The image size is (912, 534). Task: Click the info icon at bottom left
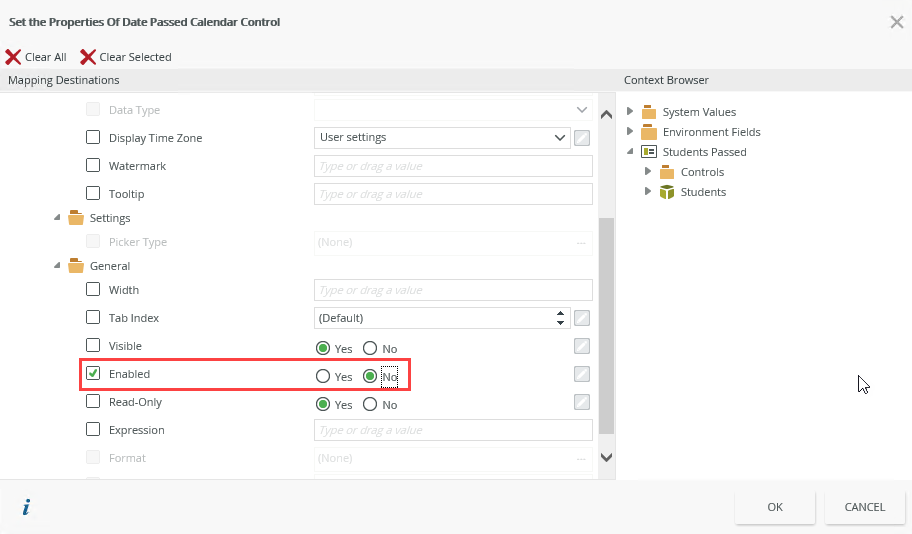click(26, 507)
